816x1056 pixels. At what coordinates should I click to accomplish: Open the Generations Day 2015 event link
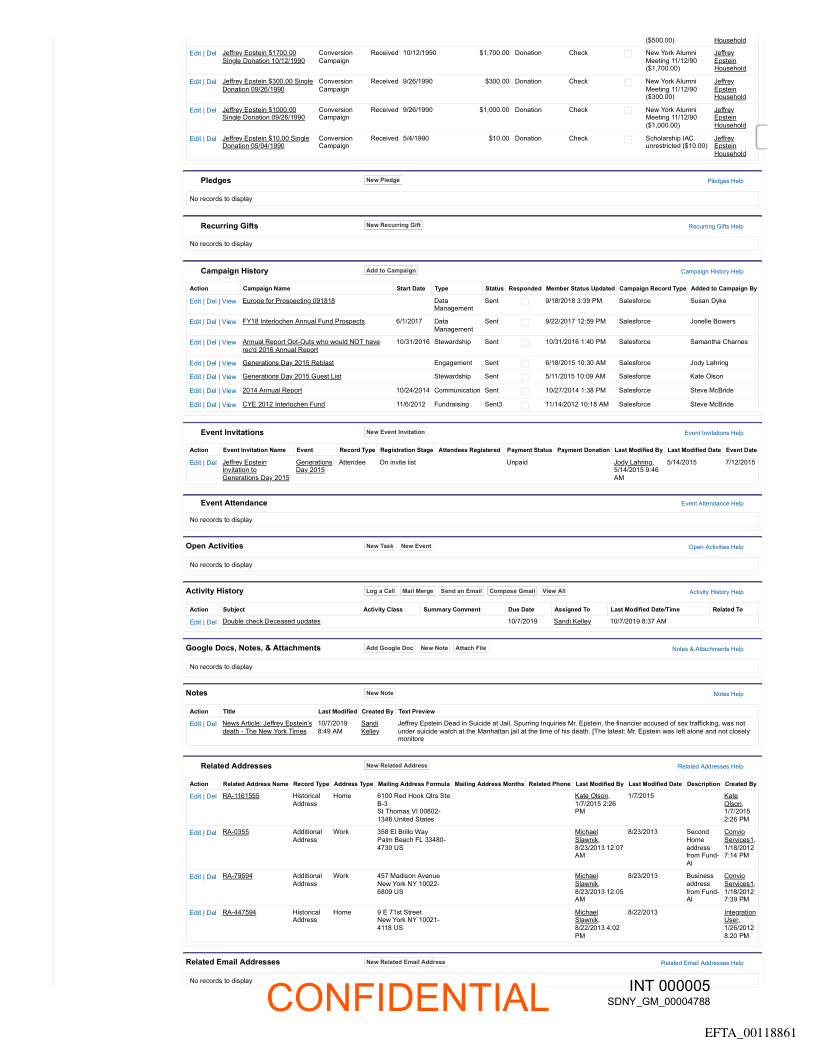coord(314,467)
